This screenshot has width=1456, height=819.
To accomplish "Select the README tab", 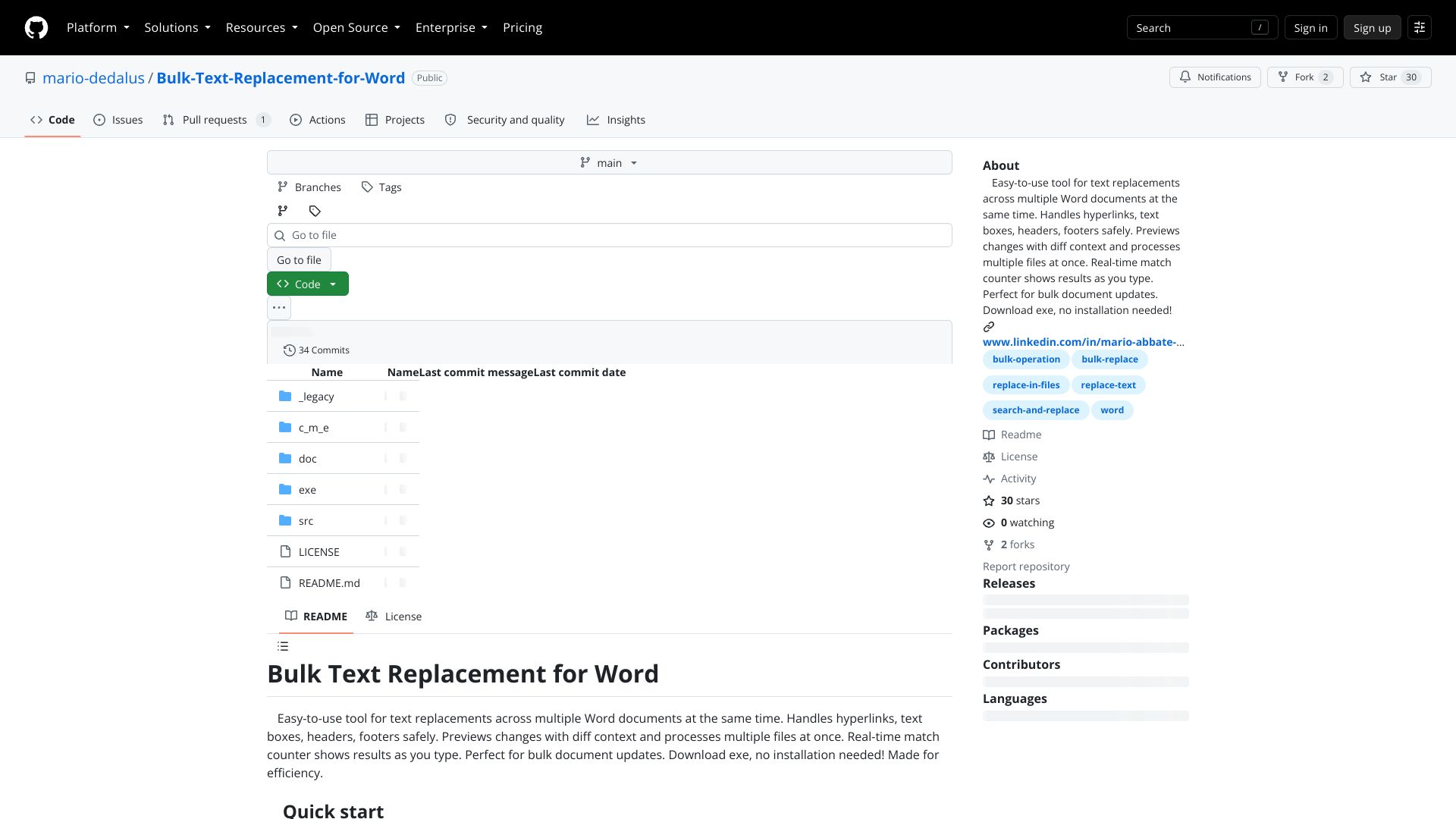I will coord(316,617).
